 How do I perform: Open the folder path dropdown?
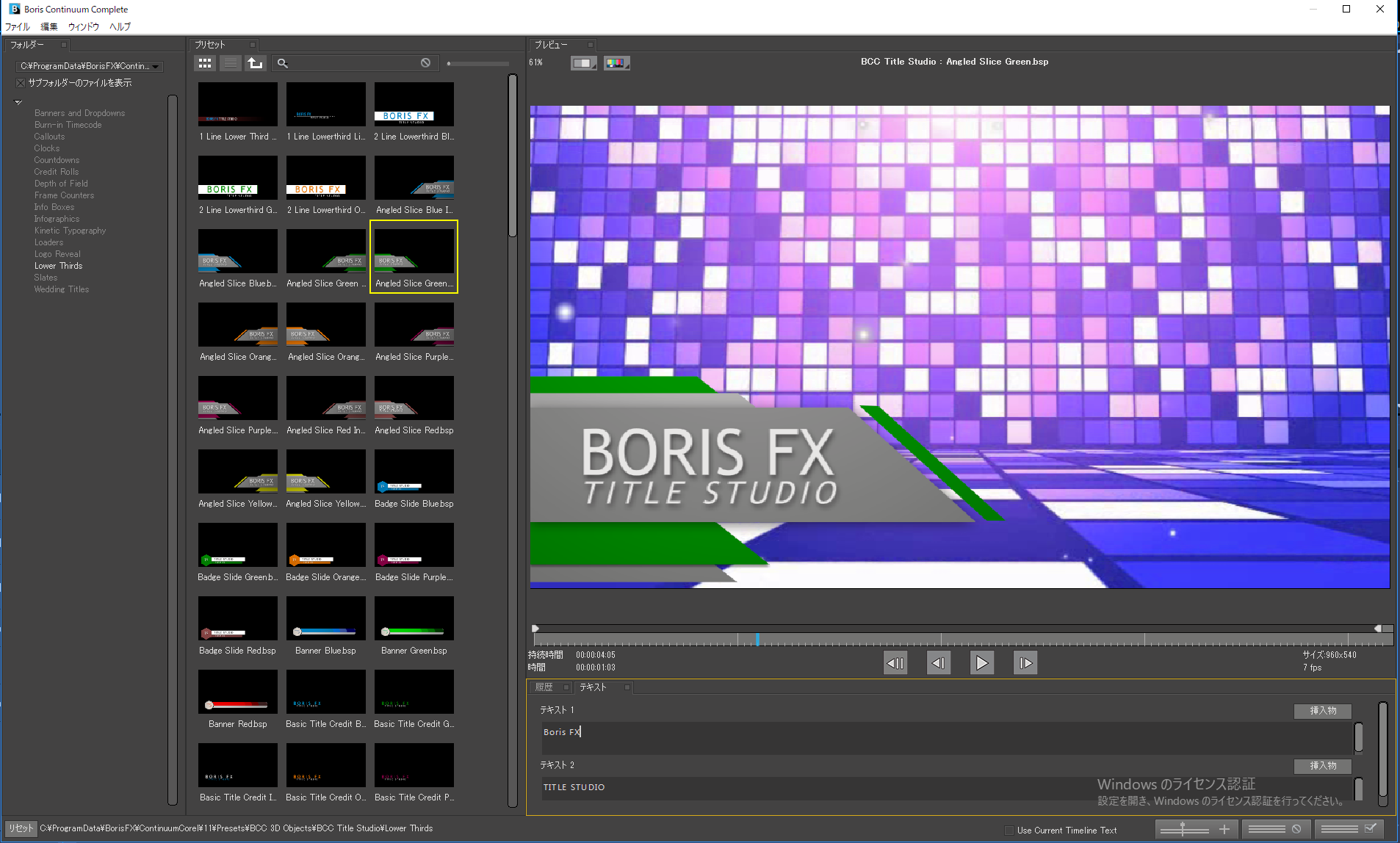pyautogui.click(x=90, y=66)
